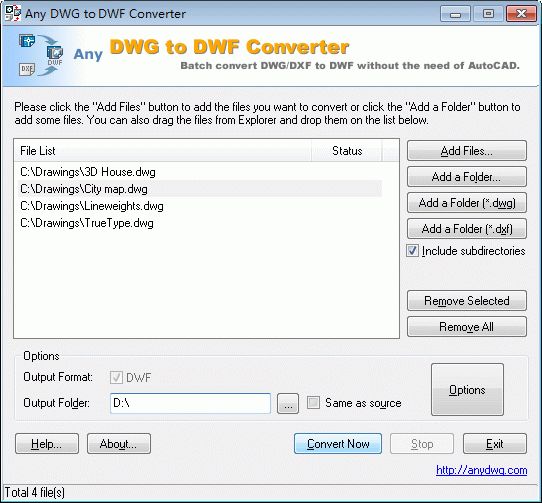Click the DWG to DWF logo graphic
Image resolution: width=542 pixels, height=503 pixels.
pos(41,55)
